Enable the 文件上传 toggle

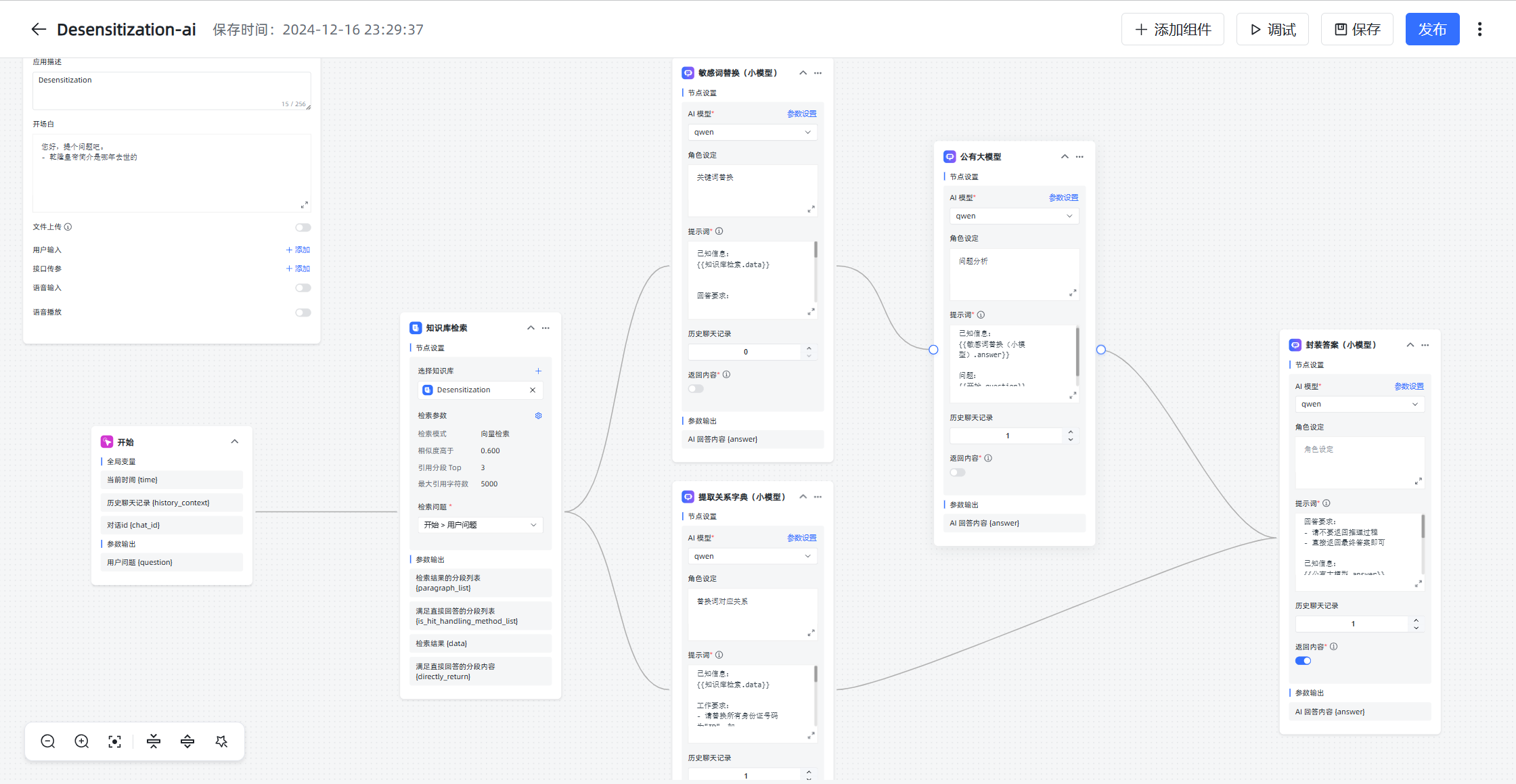(303, 227)
